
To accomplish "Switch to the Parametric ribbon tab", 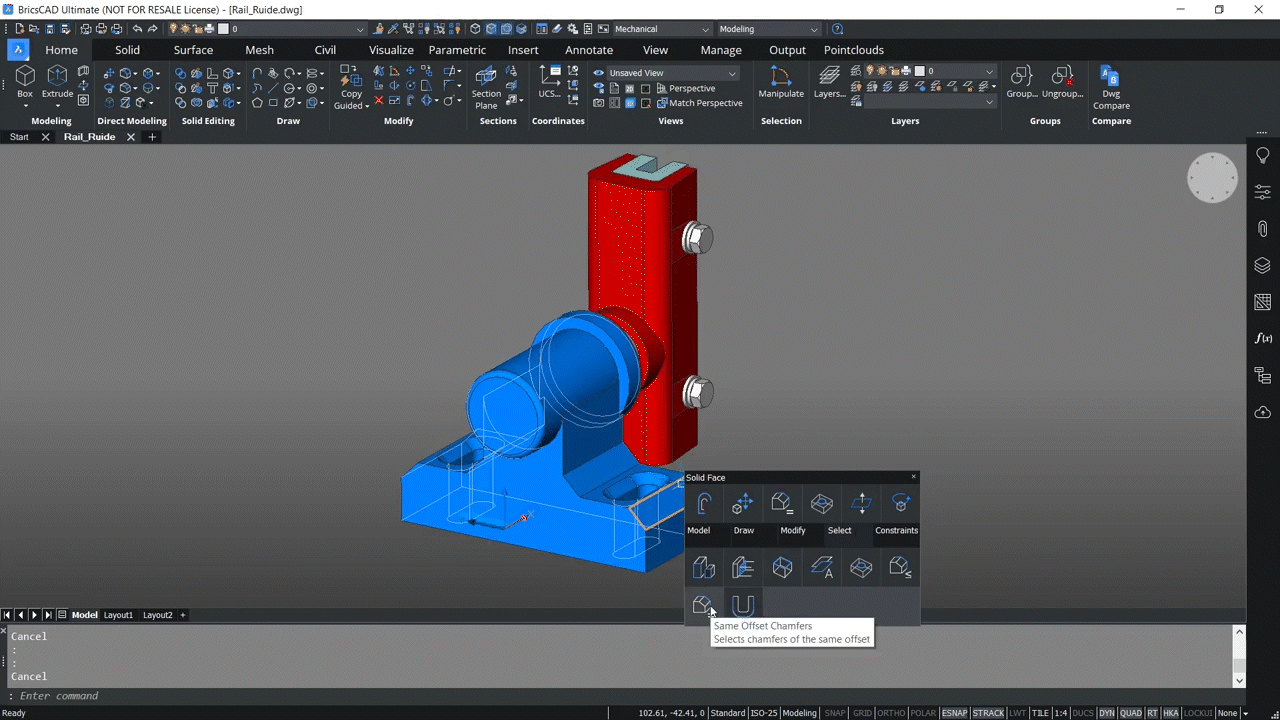I will pyautogui.click(x=457, y=49).
